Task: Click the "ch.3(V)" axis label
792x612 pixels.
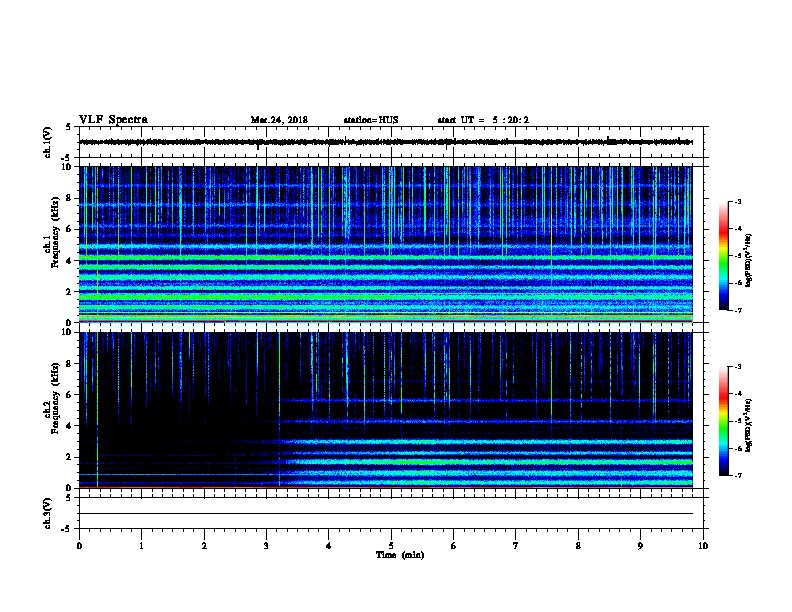Action: pyautogui.click(x=47, y=513)
